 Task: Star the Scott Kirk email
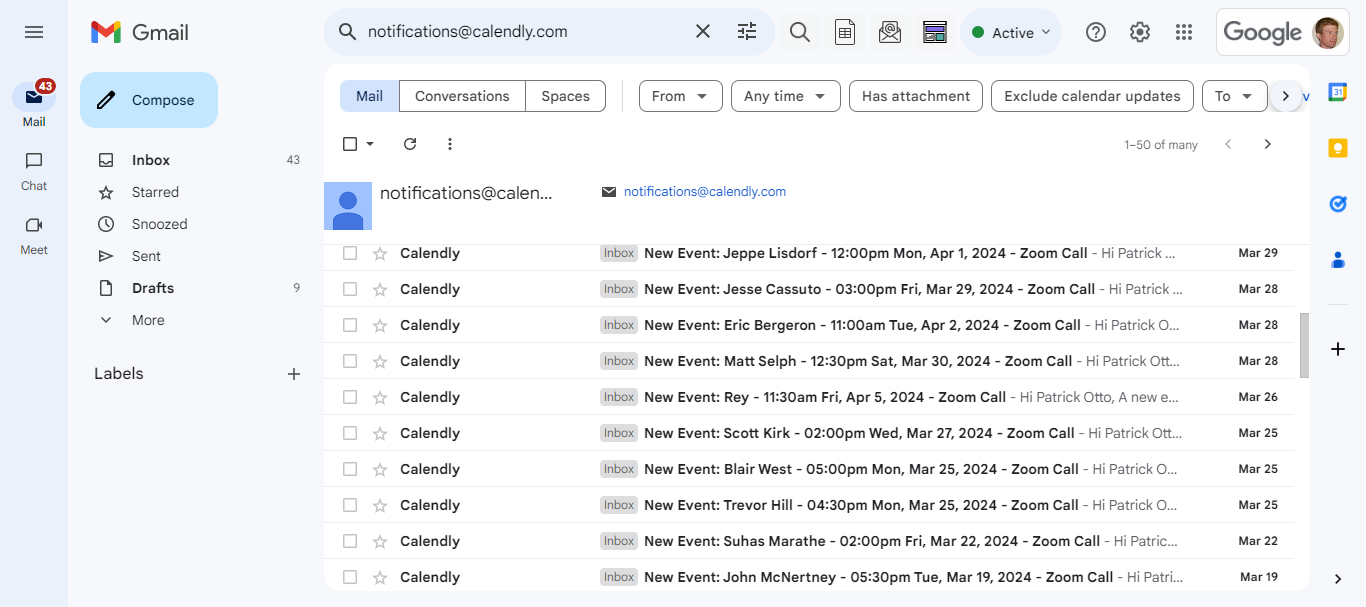(380, 434)
